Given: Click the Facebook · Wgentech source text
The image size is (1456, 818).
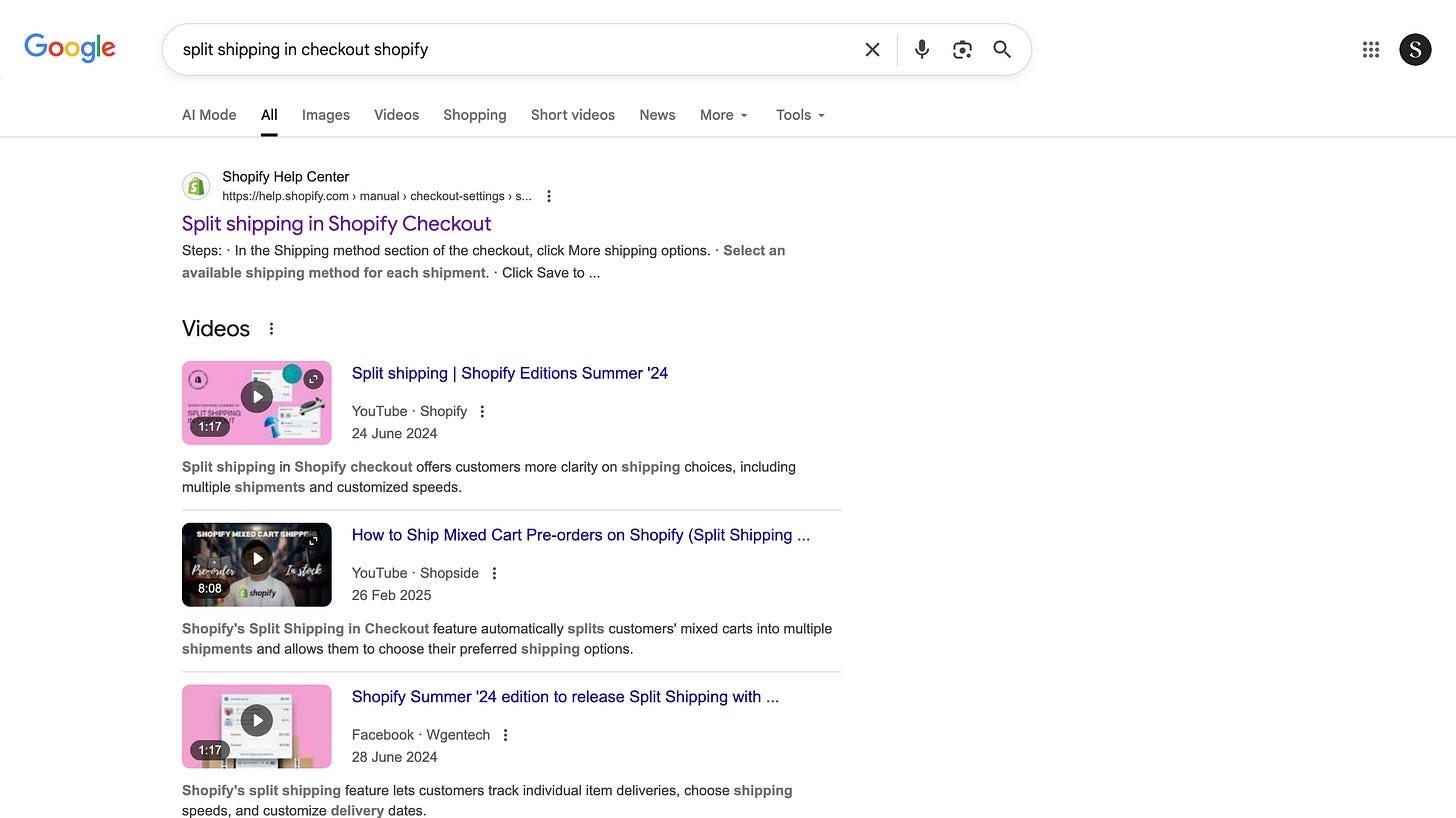Looking at the screenshot, I should pyautogui.click(x=421, y=735).
